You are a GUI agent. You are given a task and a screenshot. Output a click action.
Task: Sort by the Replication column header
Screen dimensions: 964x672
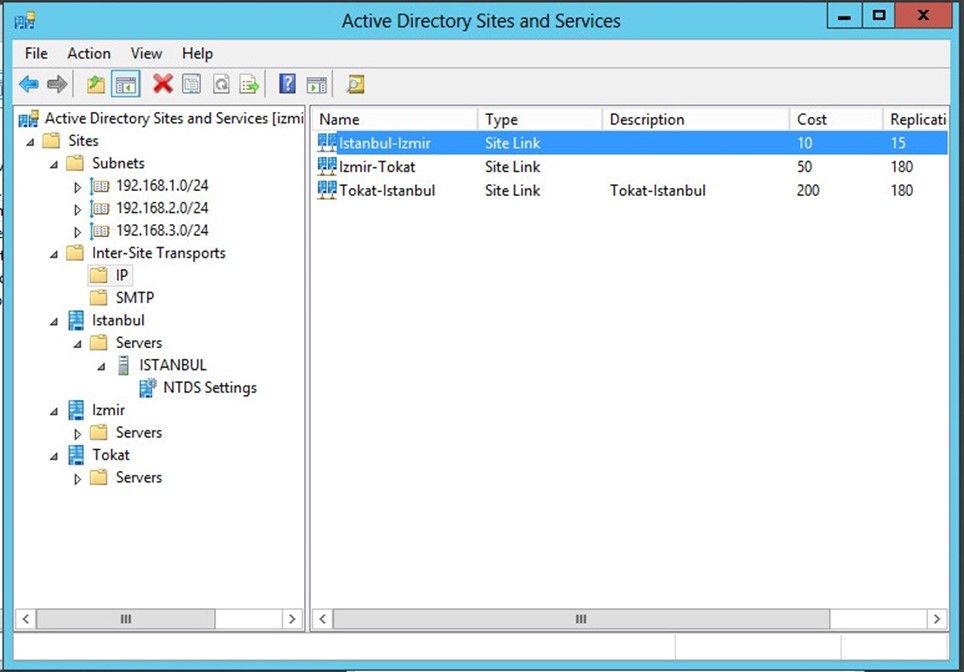click(915, 119)
